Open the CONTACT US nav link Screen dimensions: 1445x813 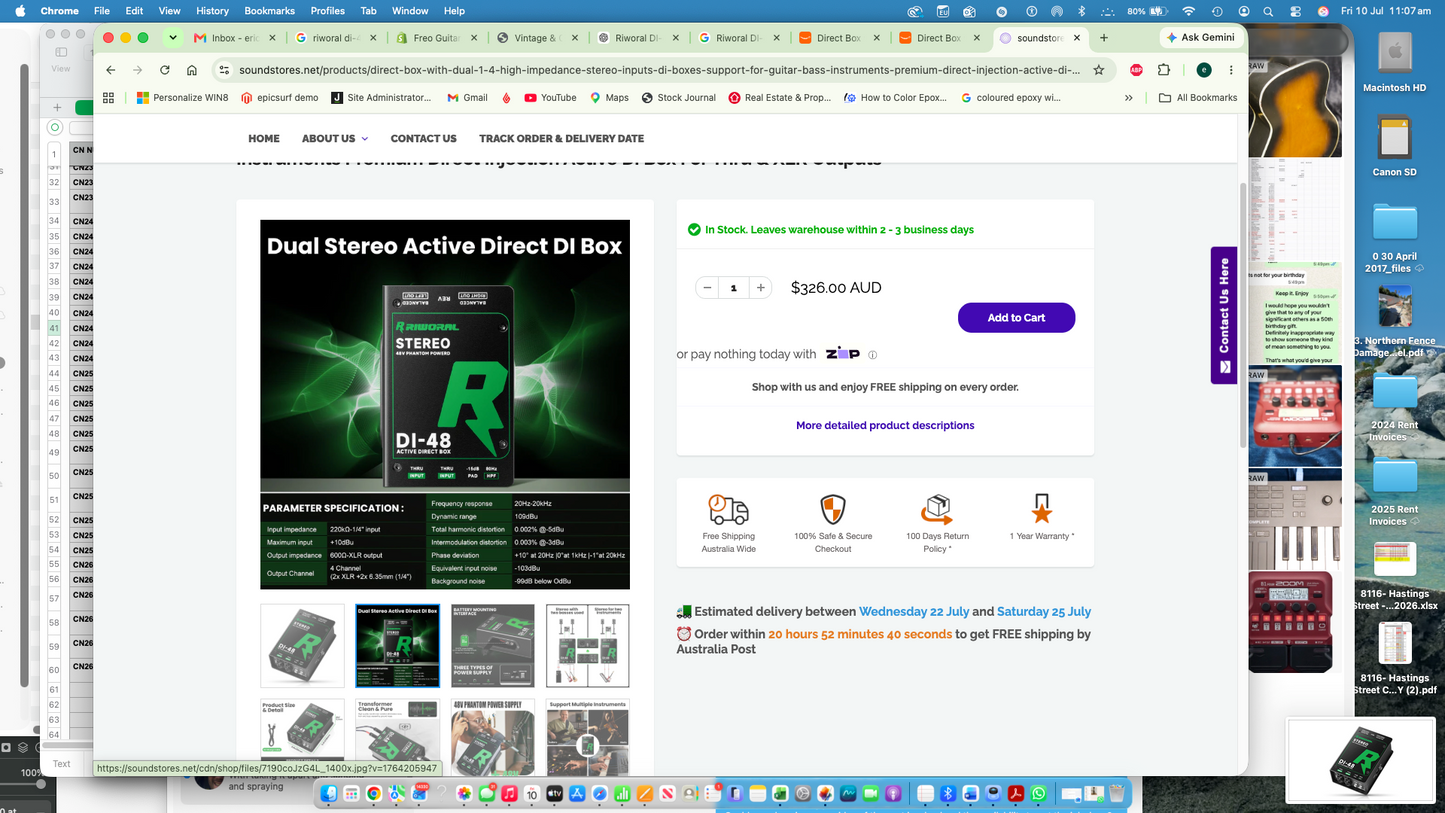point(423,139)
